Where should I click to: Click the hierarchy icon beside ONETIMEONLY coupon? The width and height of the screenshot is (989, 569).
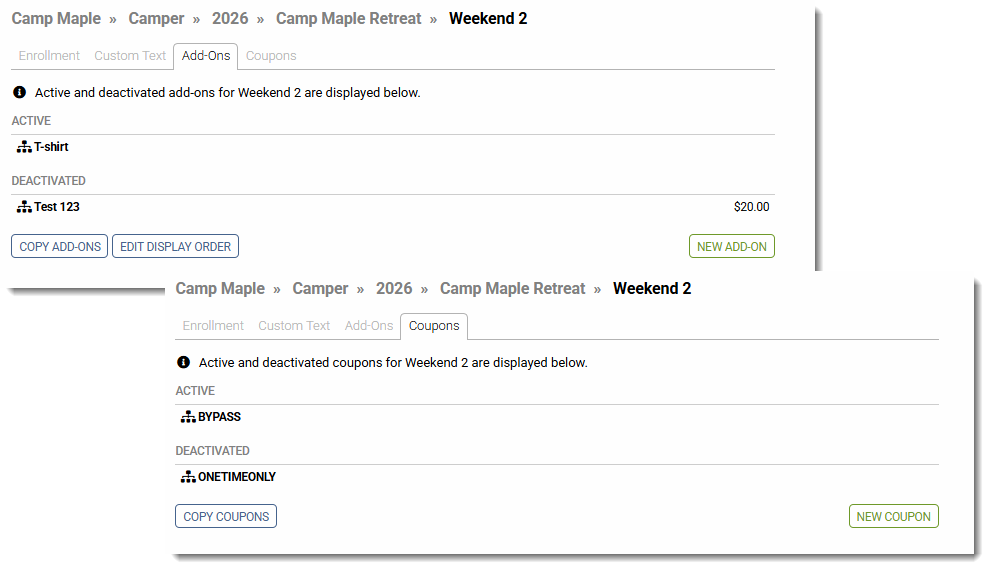click(x=188, y=477)
